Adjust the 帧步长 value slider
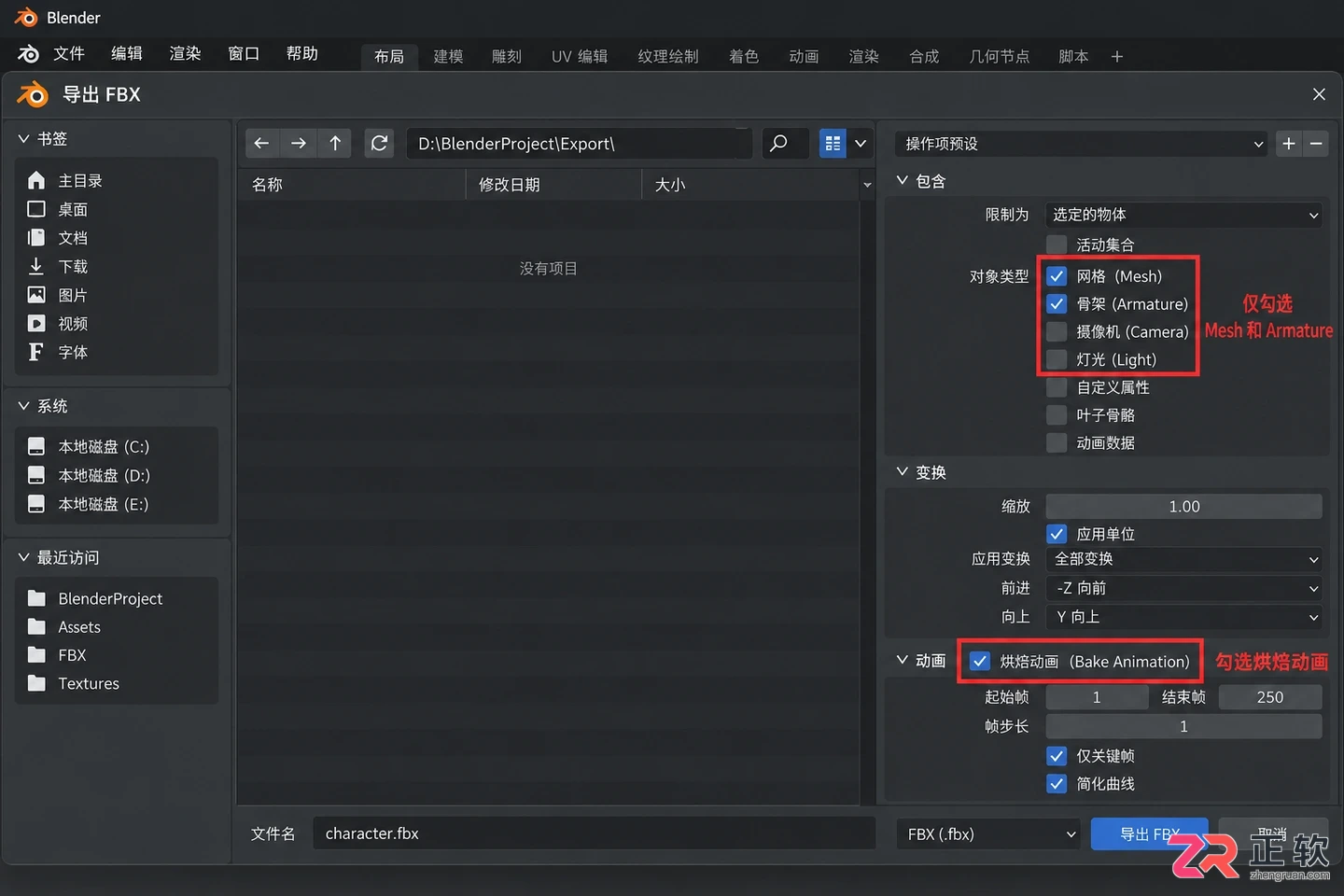Screen dimensions: 1344x896 click(1183, 726)
